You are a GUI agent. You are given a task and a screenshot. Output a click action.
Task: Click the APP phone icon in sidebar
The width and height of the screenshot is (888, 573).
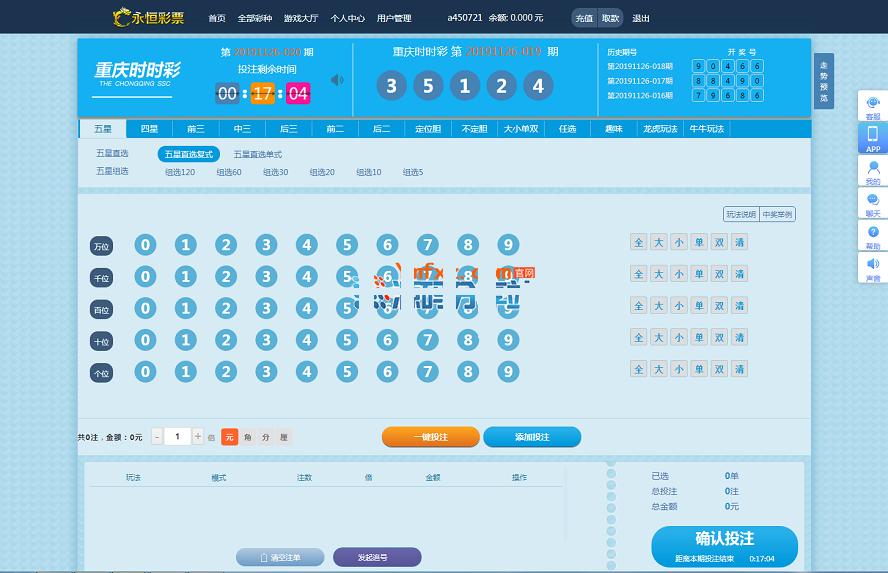(872, 138)
